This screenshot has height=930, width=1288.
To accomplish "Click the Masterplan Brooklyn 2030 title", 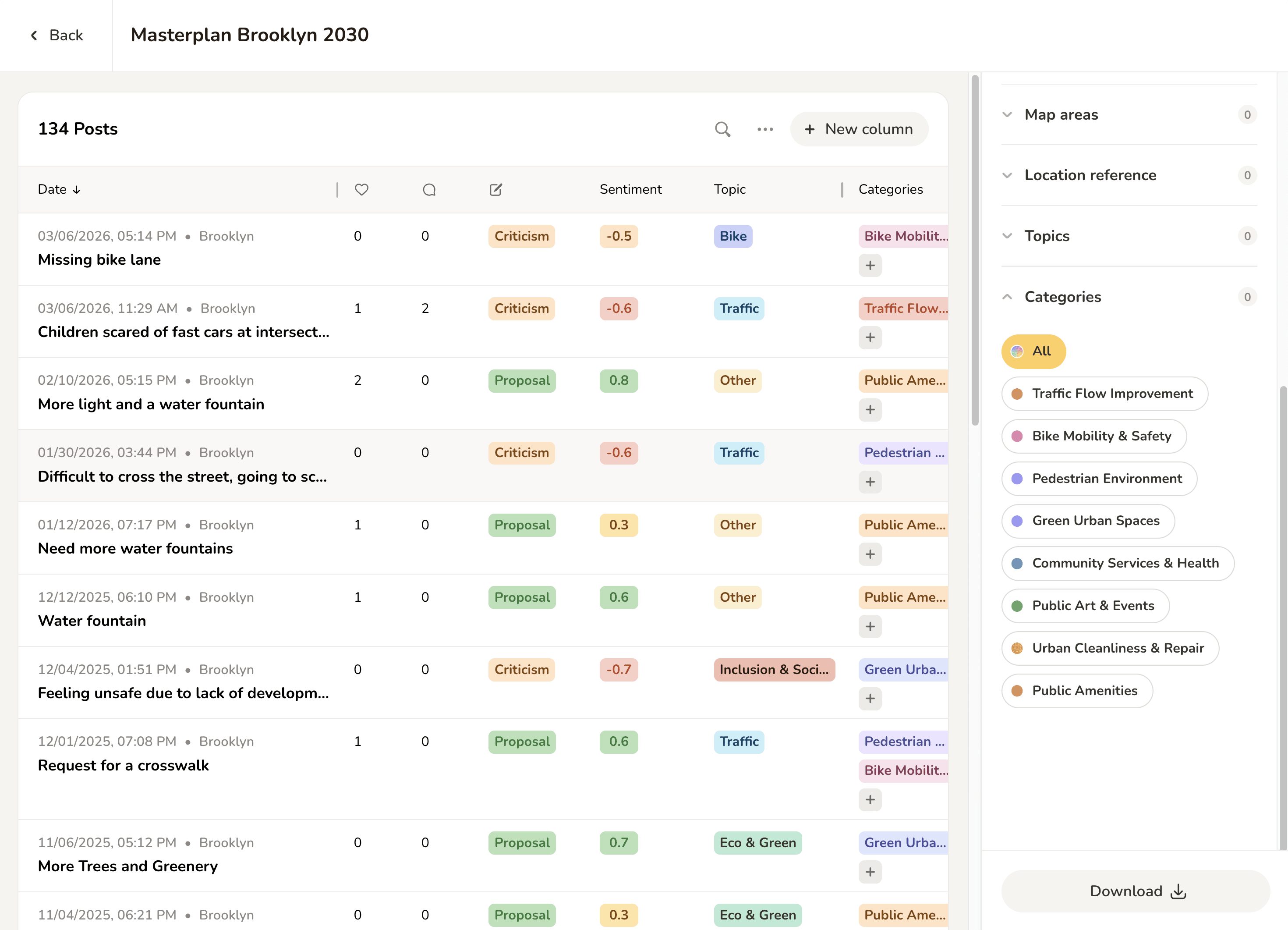I will tap(249, 35).
